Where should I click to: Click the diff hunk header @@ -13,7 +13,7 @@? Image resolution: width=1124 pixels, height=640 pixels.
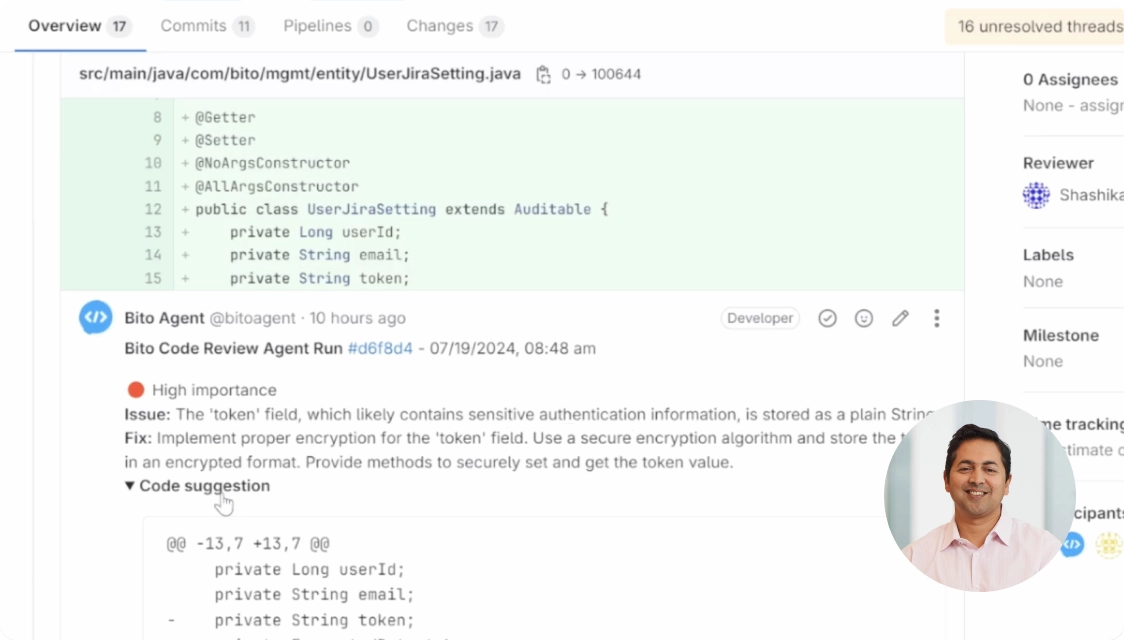click(248, 544)
